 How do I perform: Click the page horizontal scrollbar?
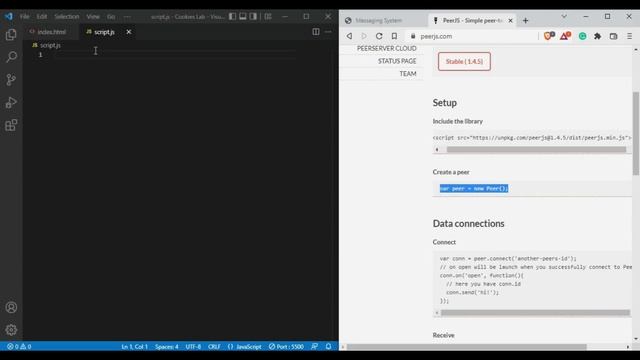pyautogui.click(x=467, y=347)
